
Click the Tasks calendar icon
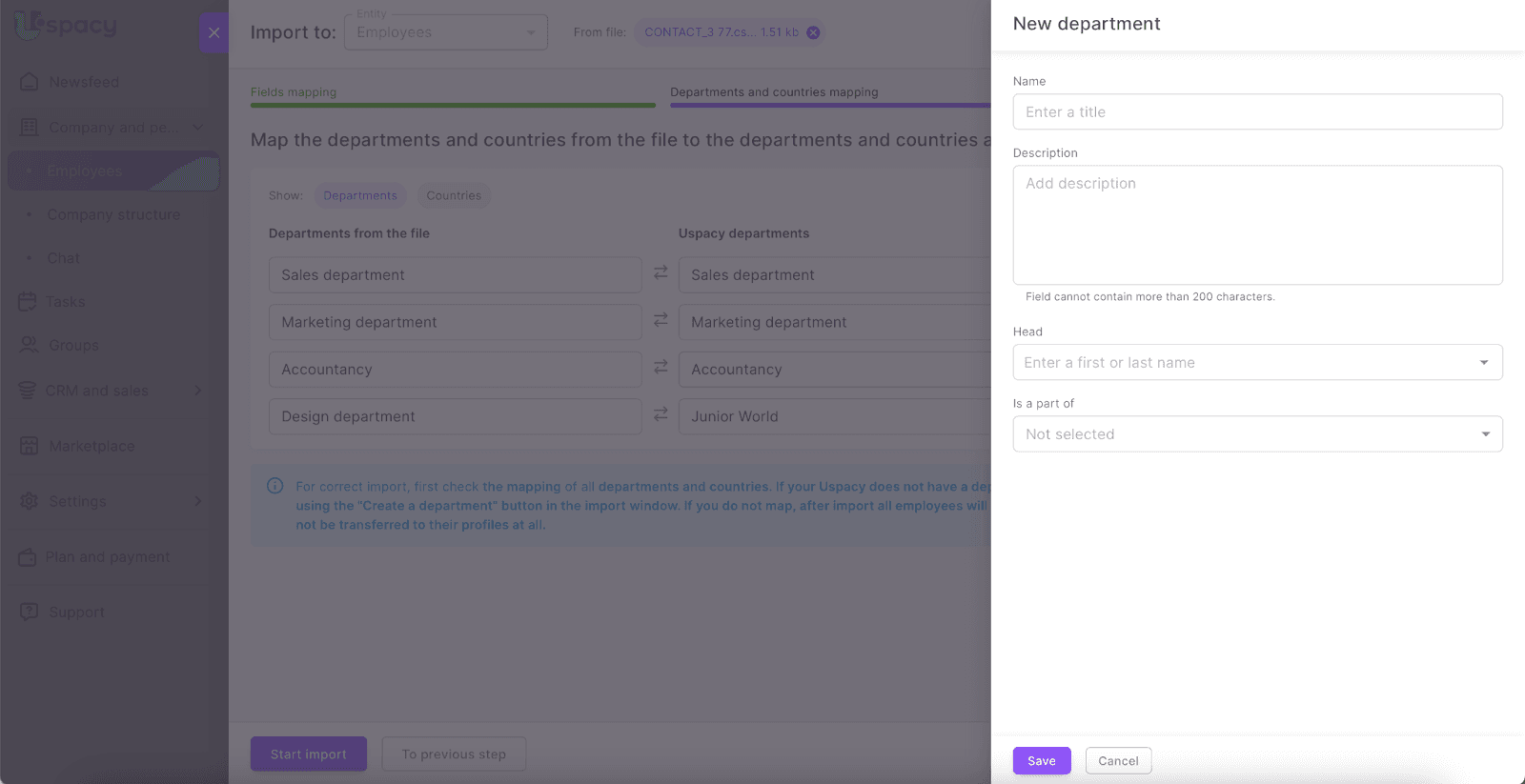[28, 302]
